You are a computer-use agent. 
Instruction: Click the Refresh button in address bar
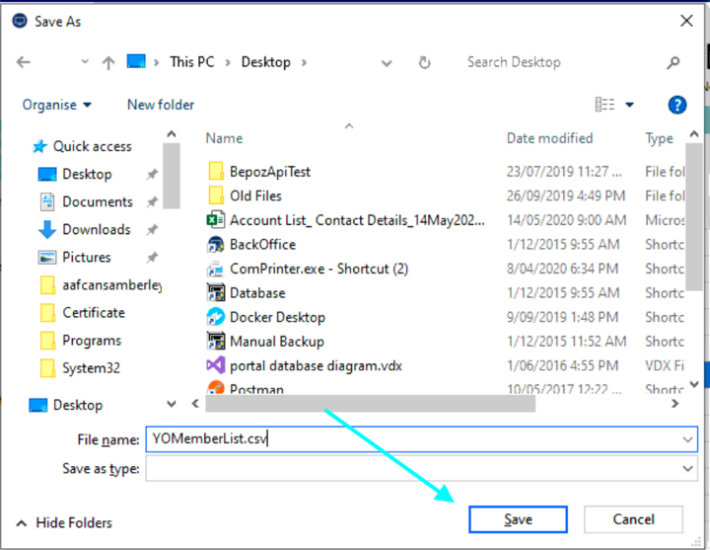(x=424, y=62)
